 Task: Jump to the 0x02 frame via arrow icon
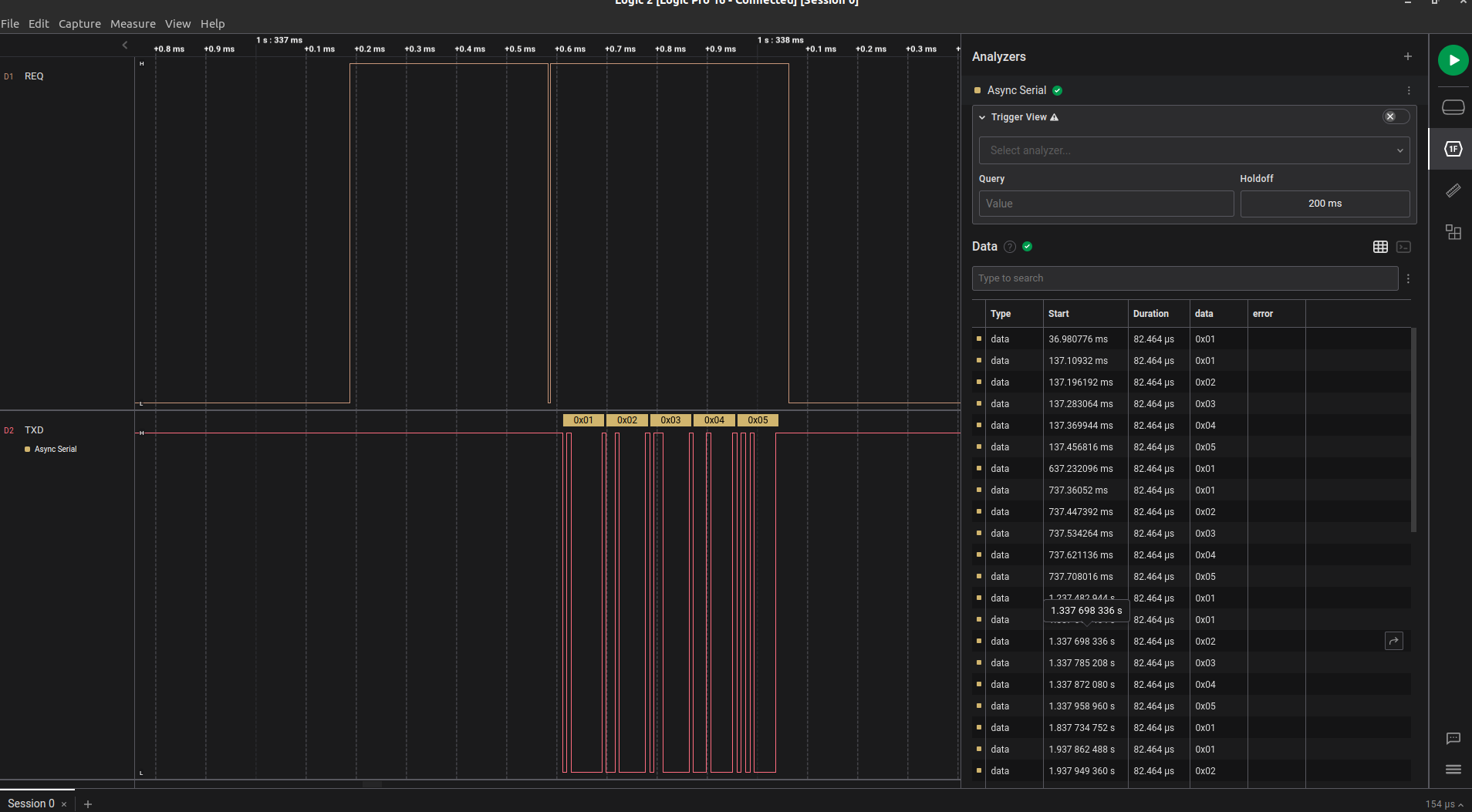pyautogui.click(x=1393, y=641)
